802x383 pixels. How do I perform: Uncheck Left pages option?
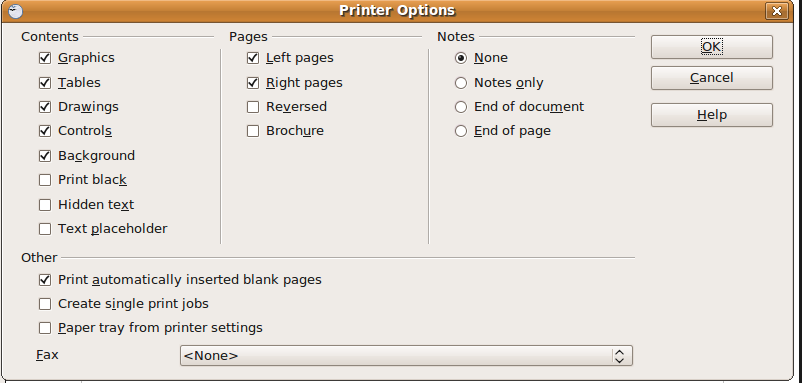[x=253, y=58]
